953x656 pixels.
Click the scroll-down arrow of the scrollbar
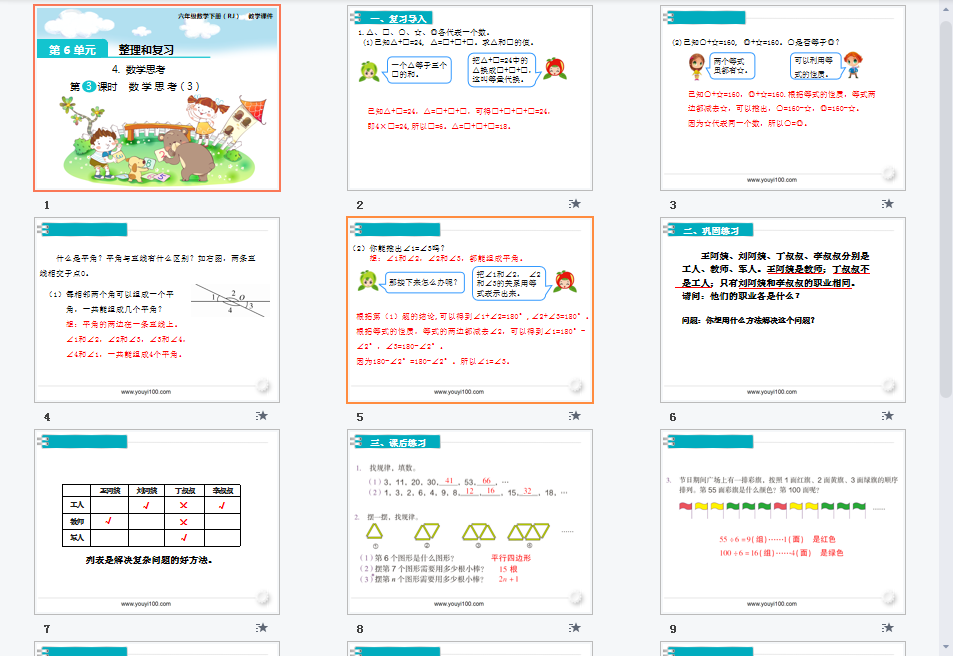(x=946, y=647)
